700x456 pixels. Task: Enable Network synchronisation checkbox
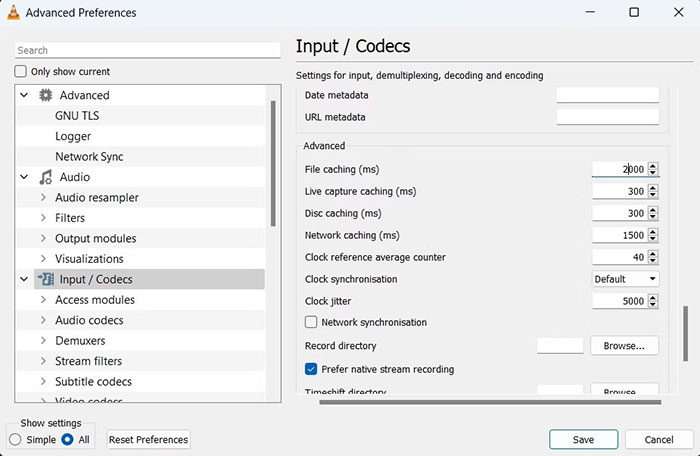click(x=311, y=323)
